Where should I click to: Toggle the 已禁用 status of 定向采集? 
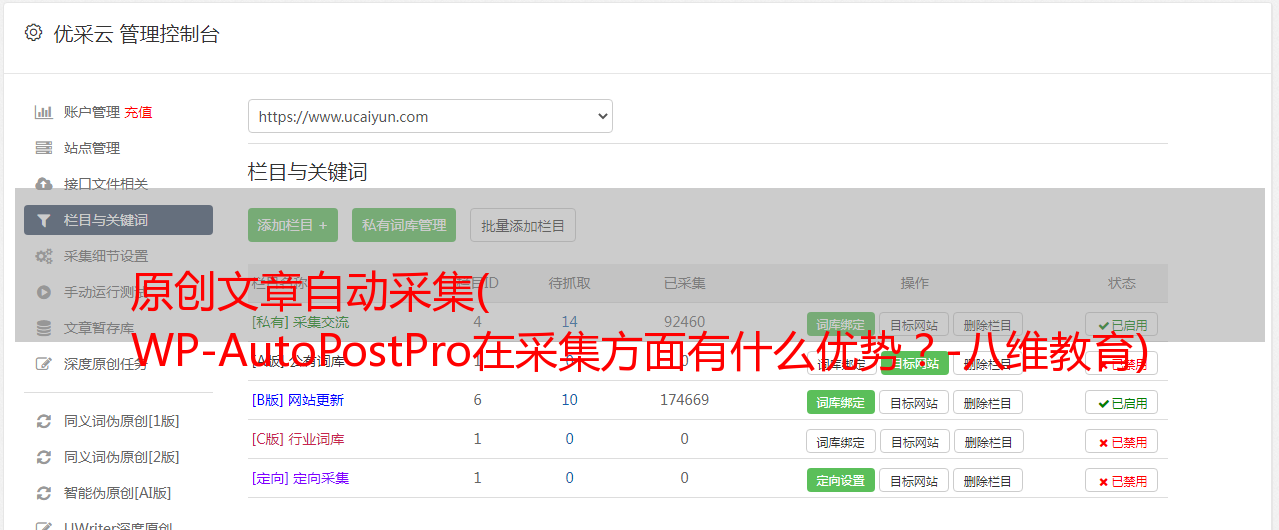coord(1122,480)
